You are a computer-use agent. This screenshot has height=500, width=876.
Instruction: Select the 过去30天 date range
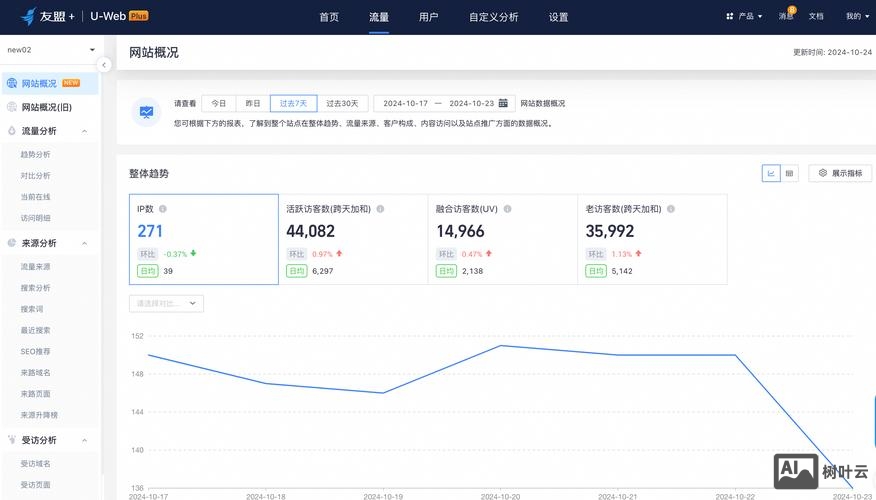click(x=342, y=103)
